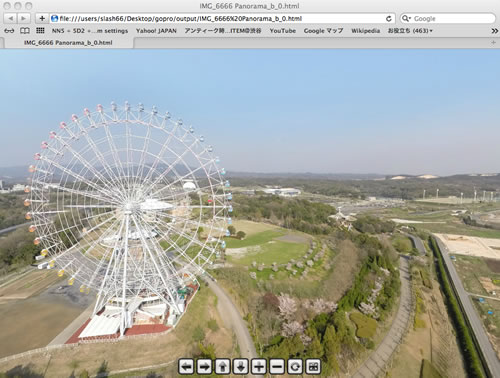Show the bookmarks book icon
Screen dimensions: 500x378
pyautogui.click(x=25, y=31)
